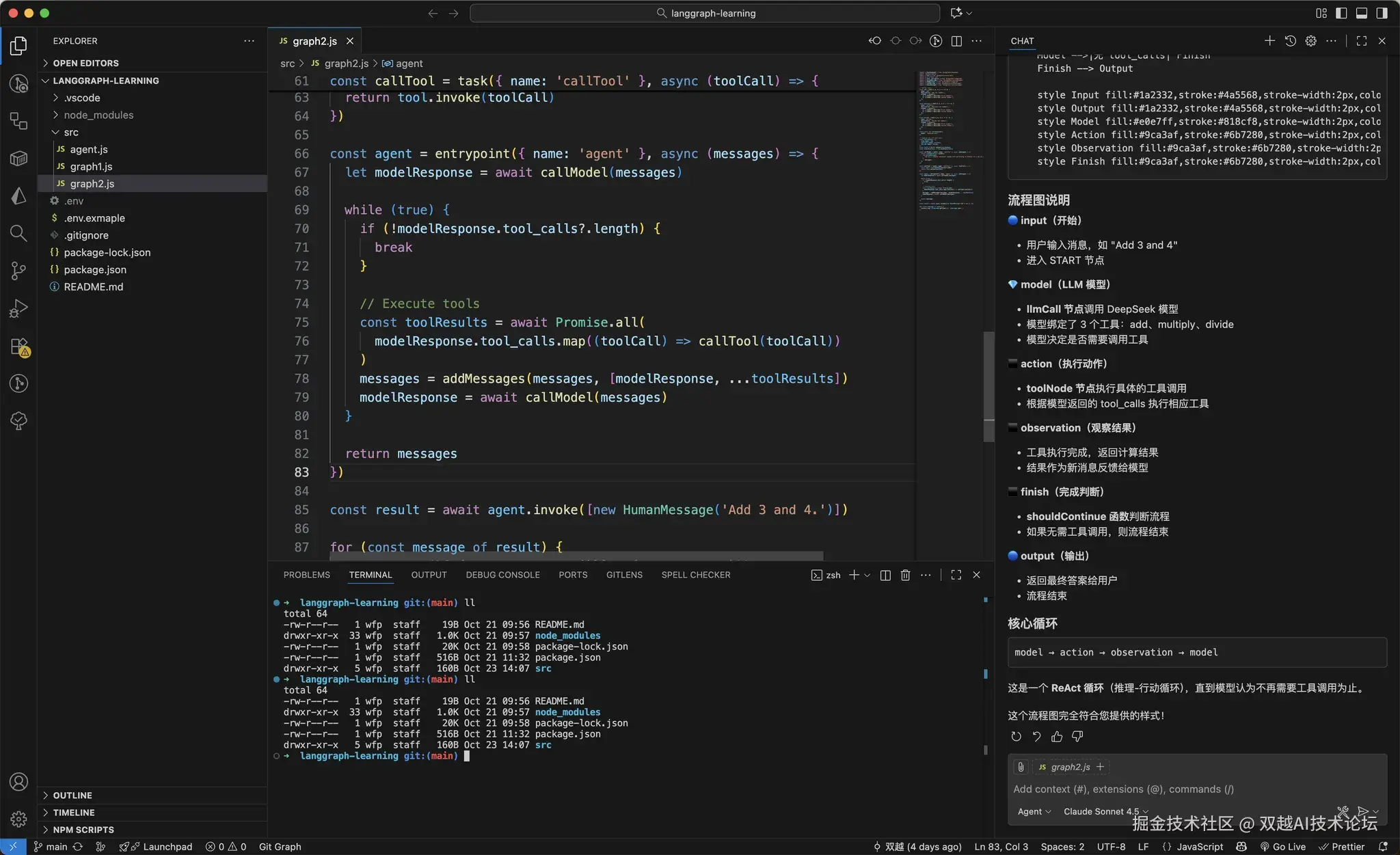Image resolution: width=1400 pixels, height=855 pixels.
Task: Toggle secondary sidebar in title bar
Action: (x=1382, y=13)
